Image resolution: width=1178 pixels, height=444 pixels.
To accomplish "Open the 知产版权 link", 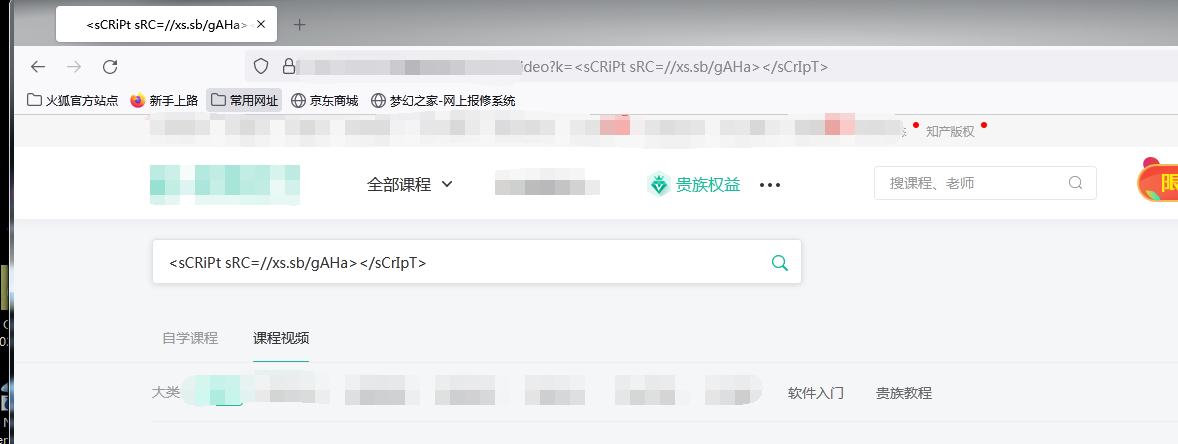I will point(950,131).
